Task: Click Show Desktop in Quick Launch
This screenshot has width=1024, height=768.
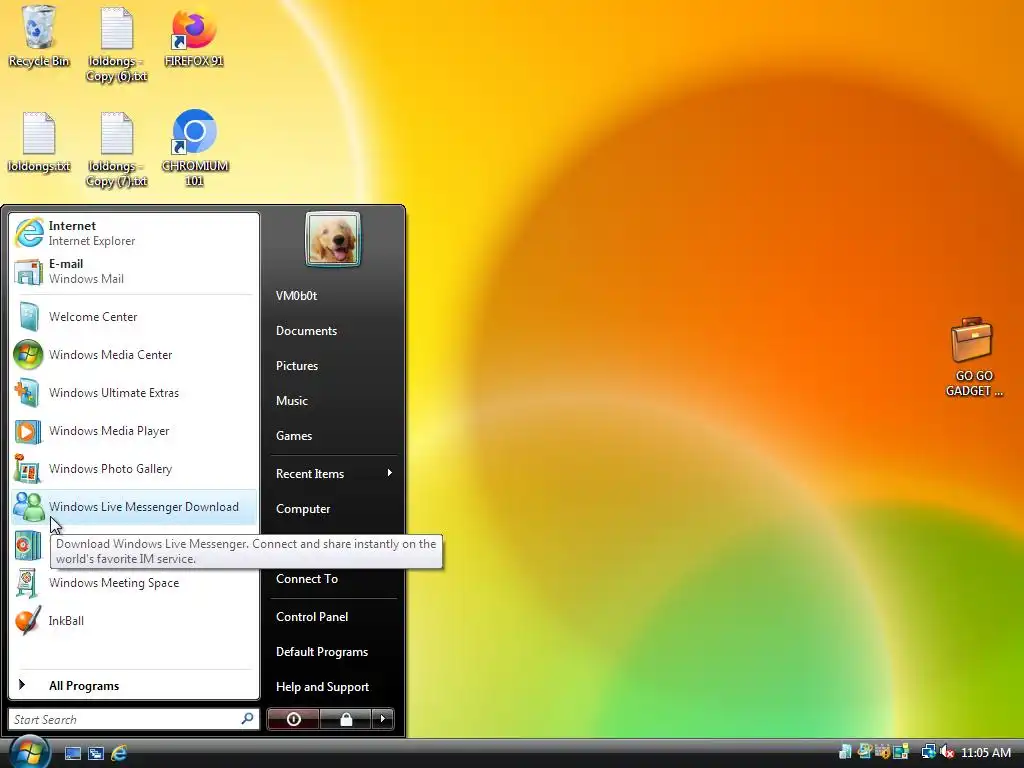Action: point(72,754)
